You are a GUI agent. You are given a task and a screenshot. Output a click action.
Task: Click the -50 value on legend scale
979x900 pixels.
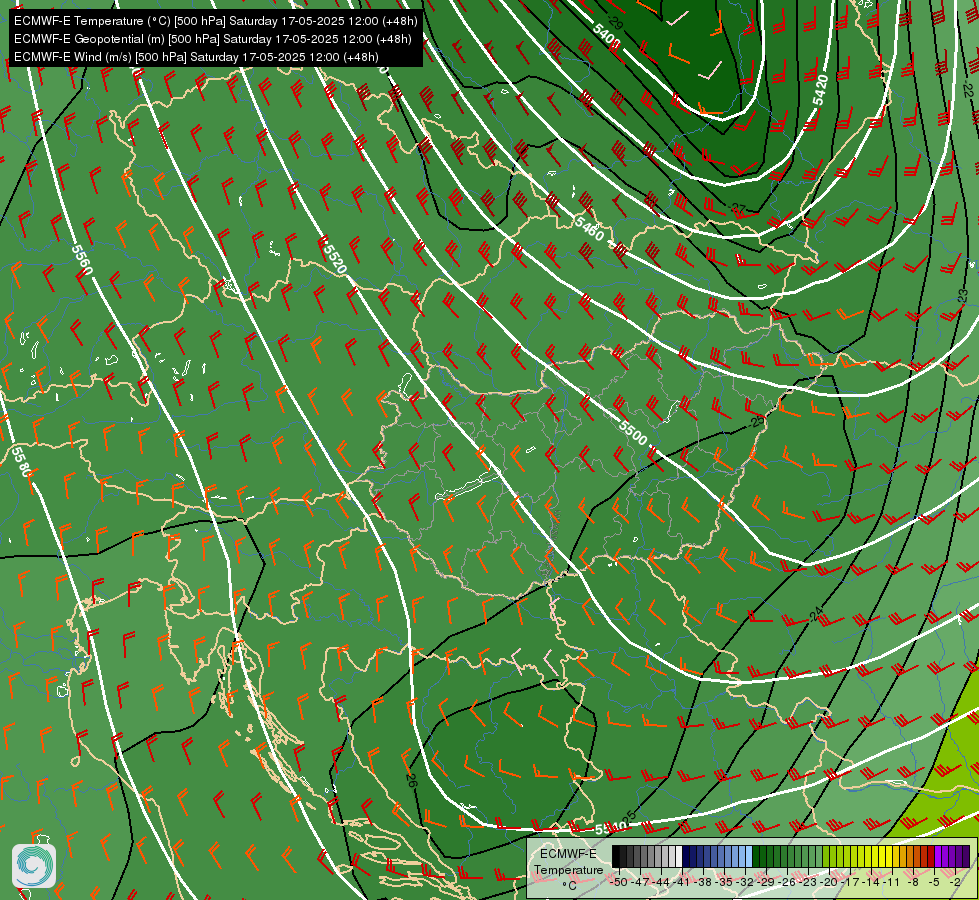tap(619, 882)
